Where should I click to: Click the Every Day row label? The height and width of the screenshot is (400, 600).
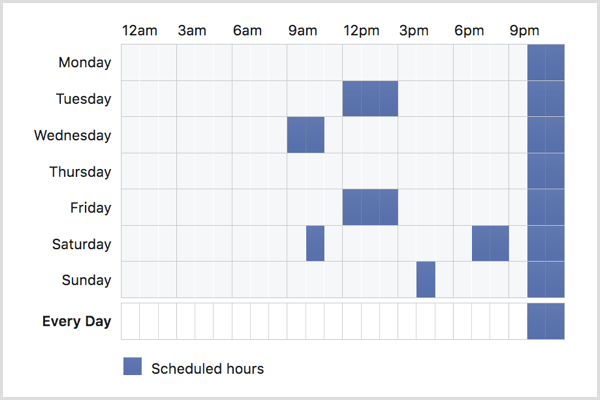pos(76,322)
